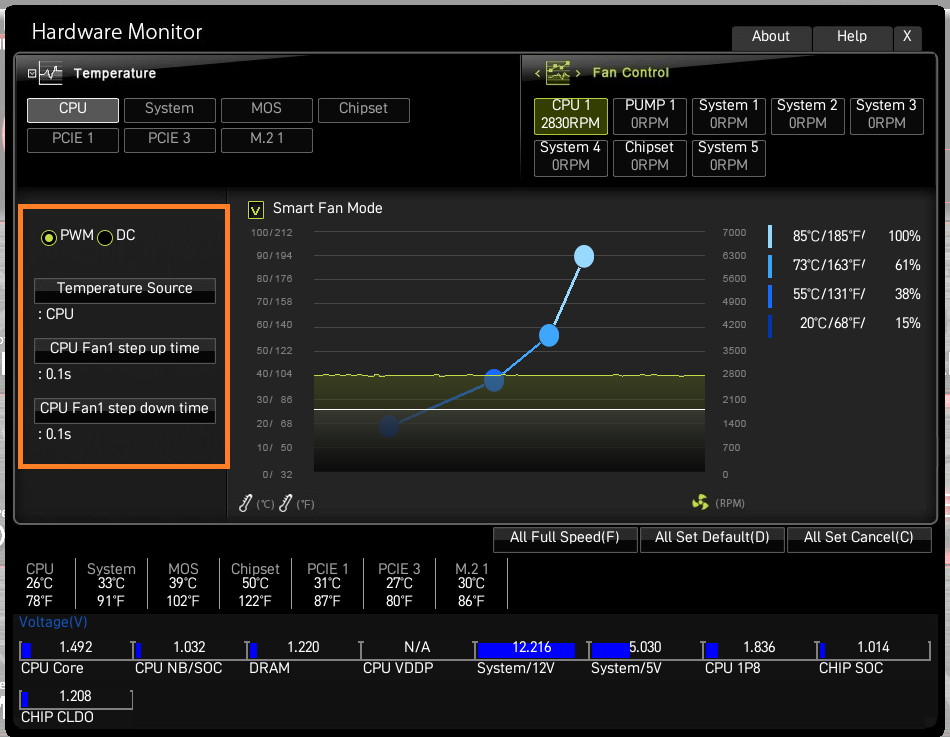
Task: Toggle the Smart Fan Mode checkbox
Action: click(256, 210)
